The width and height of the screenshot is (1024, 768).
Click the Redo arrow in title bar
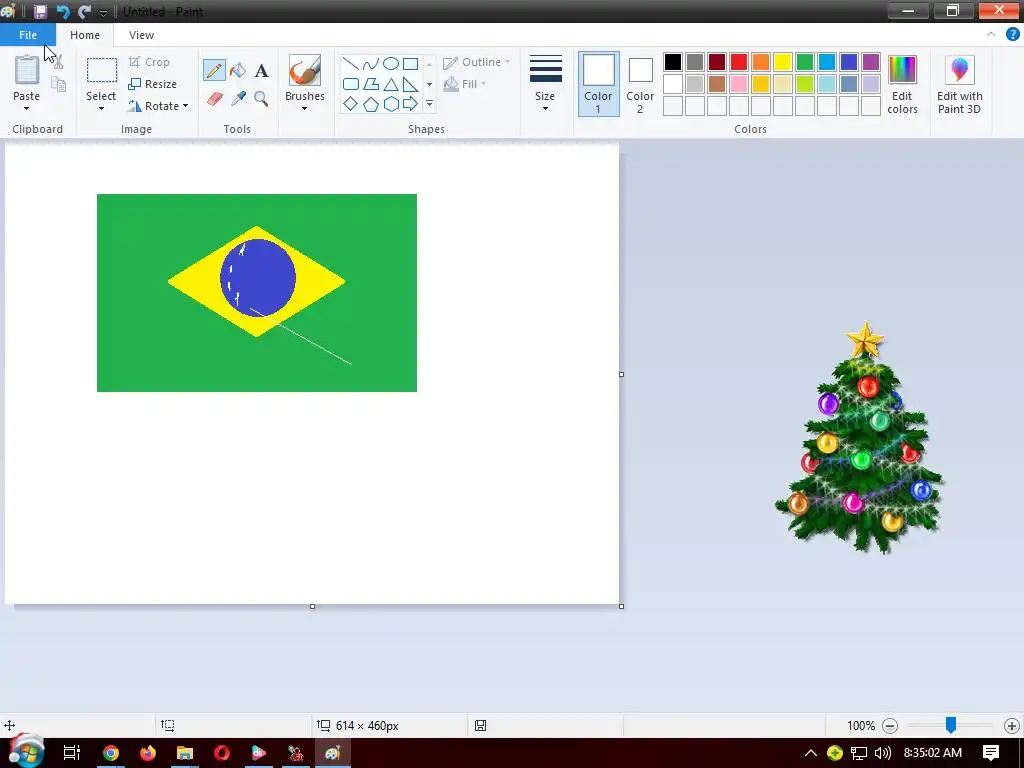(84, 12)
